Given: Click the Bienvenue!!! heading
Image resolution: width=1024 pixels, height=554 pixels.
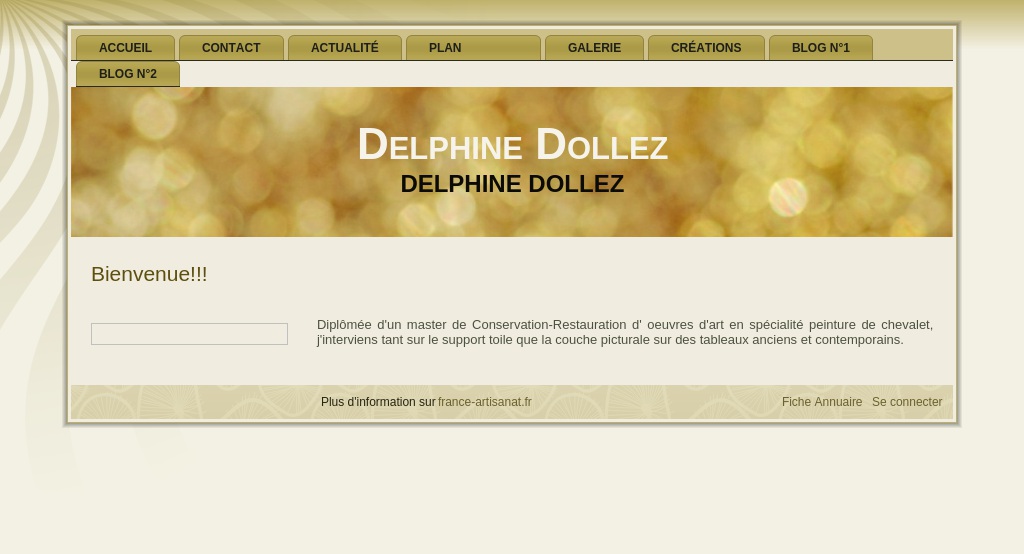Looking at the screenshot, I should coord(149,274).
